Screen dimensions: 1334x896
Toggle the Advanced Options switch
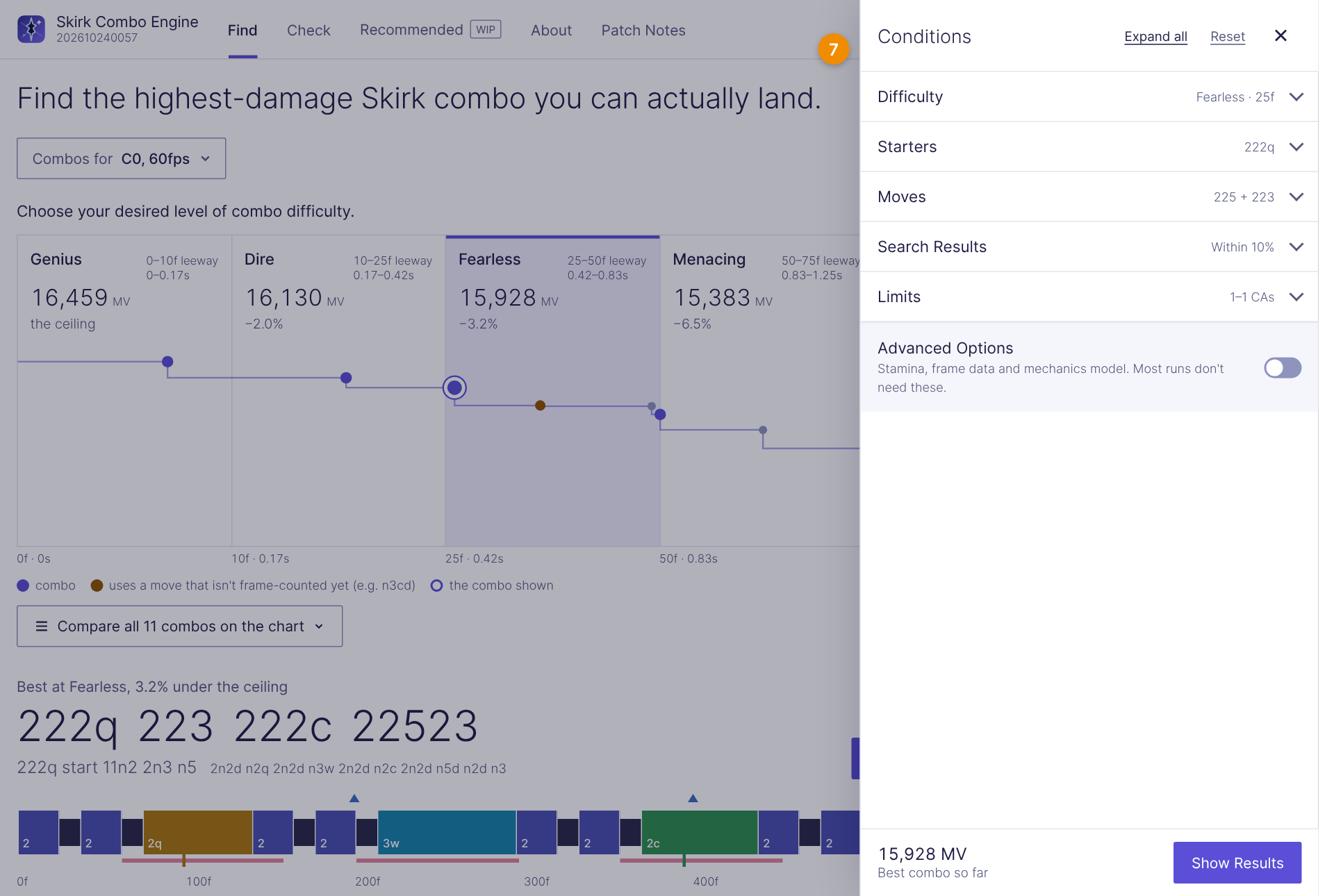tap(1282, 368)
